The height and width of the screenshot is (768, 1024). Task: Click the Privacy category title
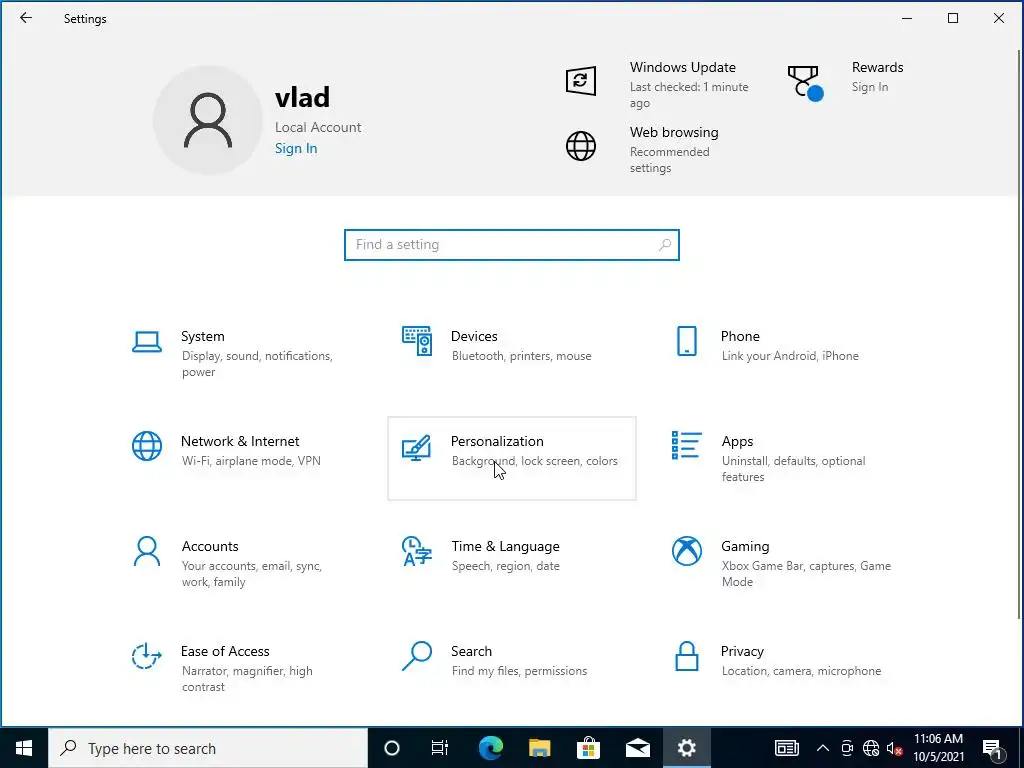point(742,652)
